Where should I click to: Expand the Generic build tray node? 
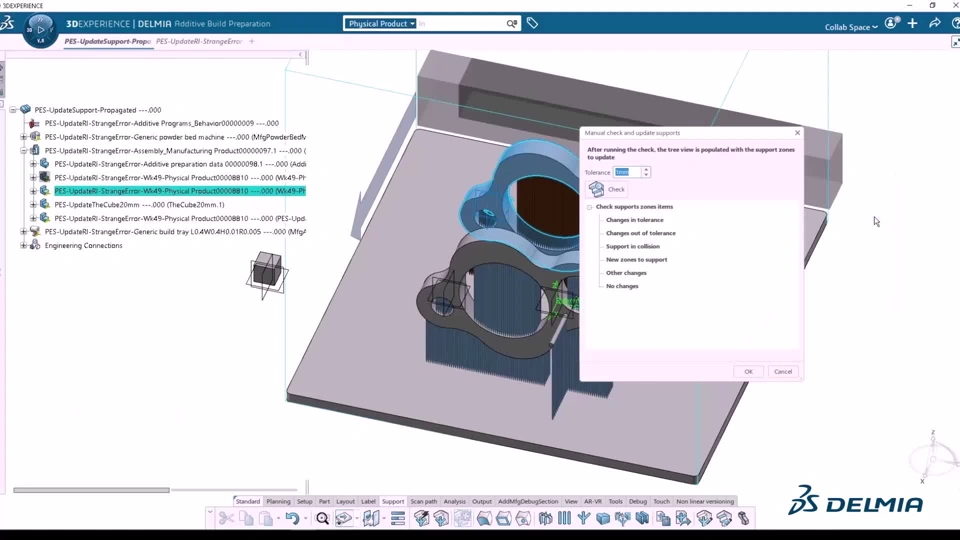pyautogui.click(x=23, y=231)
